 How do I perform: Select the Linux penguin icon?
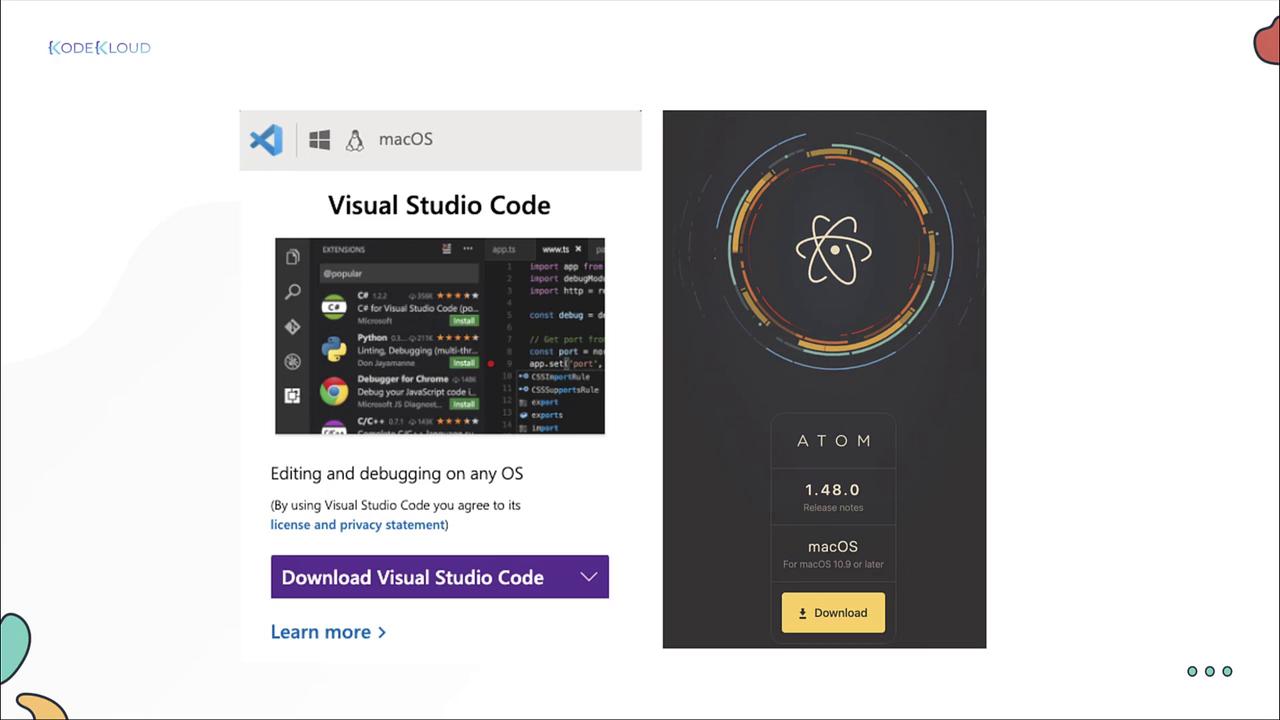click(x=354, y=140)
